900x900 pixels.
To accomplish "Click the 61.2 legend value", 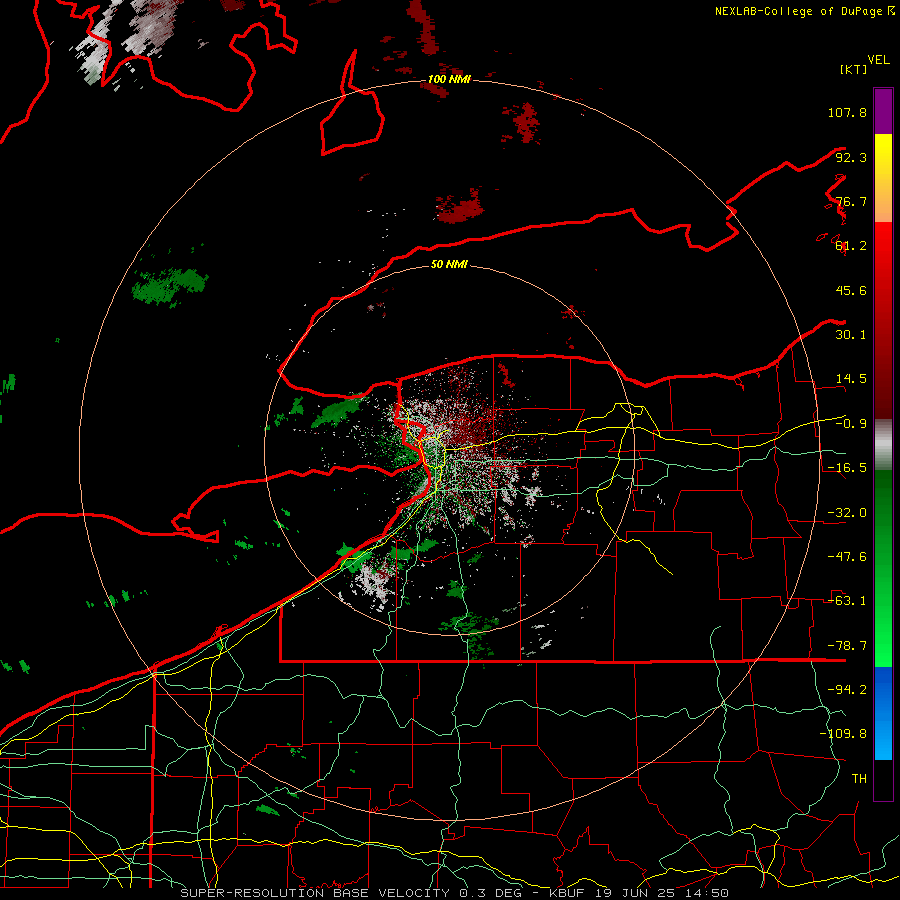I will (851, 246).
